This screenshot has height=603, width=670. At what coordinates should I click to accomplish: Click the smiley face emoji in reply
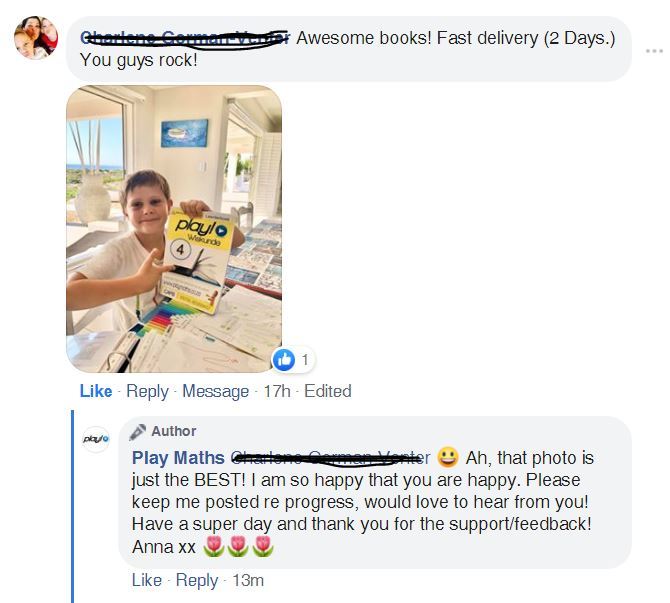[447, 457]
